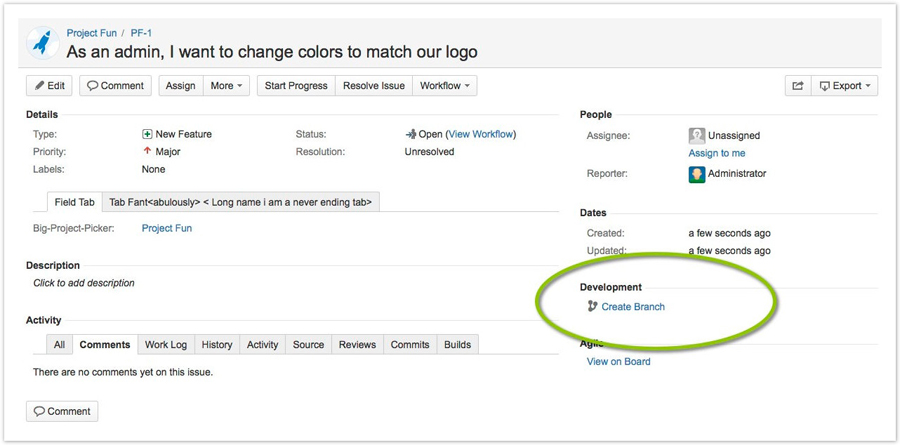Open the Commits tab

point(410,345)
